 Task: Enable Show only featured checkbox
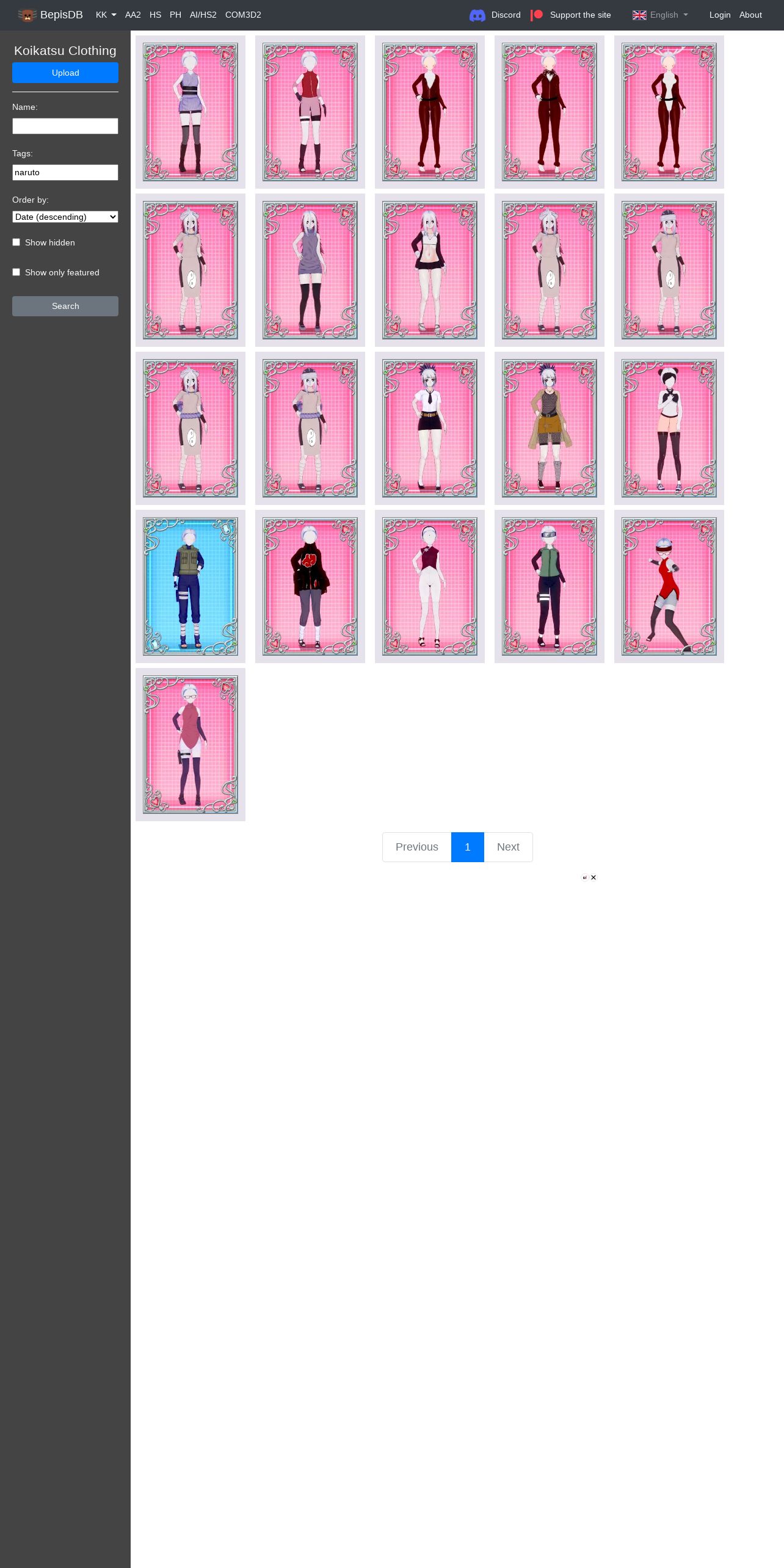pyautogui.click(x=16, y=272)
